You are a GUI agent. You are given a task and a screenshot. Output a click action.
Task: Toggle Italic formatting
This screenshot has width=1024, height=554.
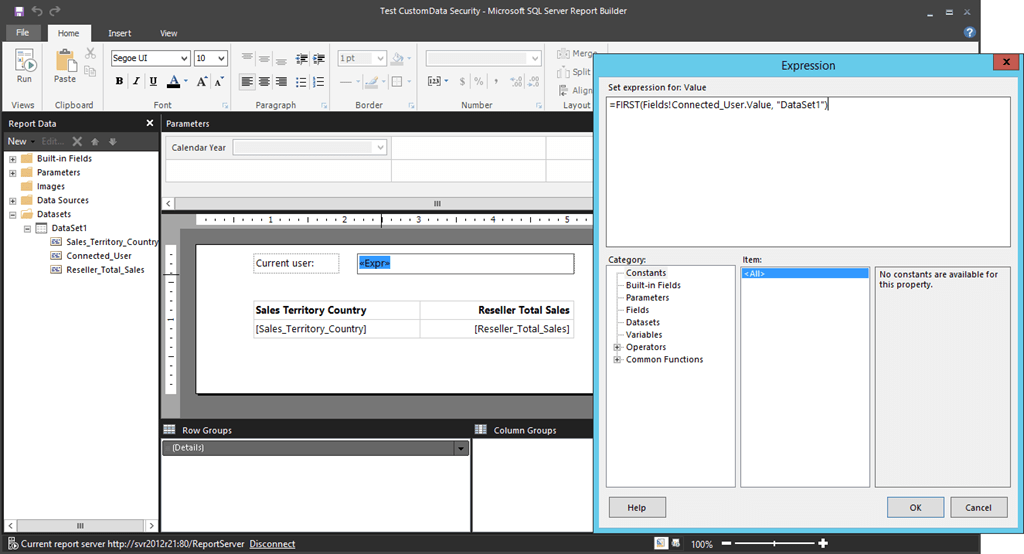coord(136,81)
